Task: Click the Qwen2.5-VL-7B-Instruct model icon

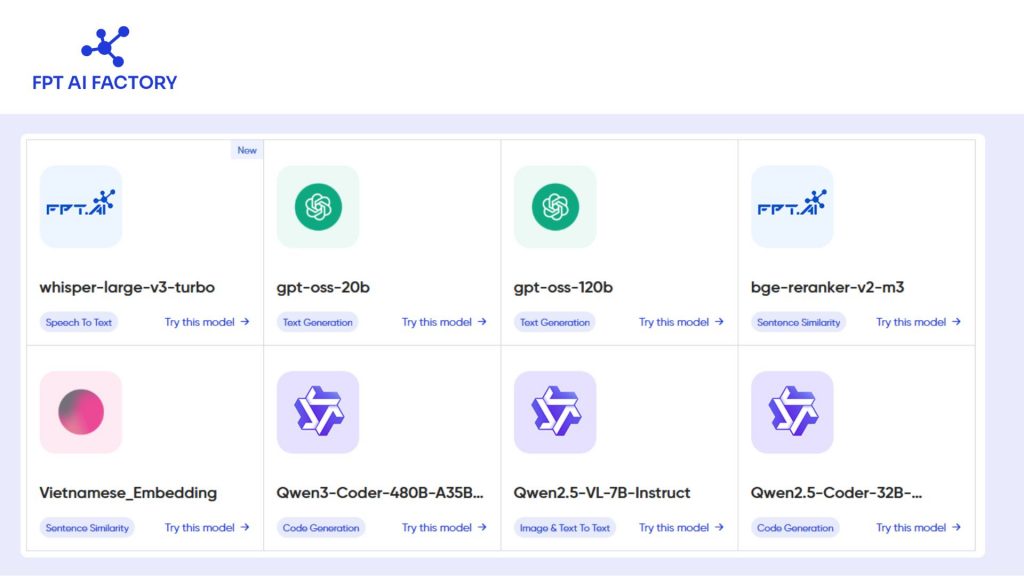Action: pos(555,412)
